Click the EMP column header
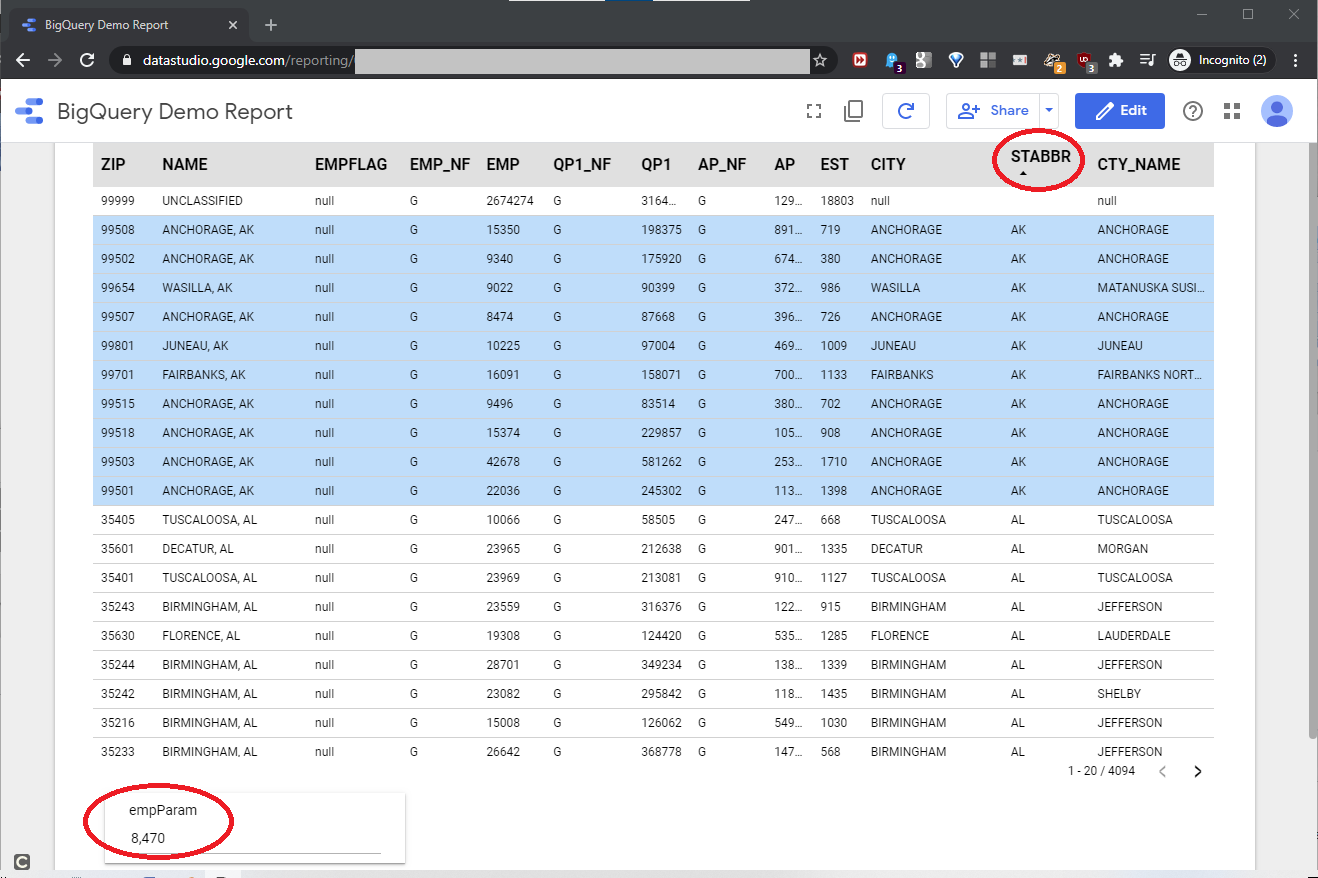 point(503,164)
